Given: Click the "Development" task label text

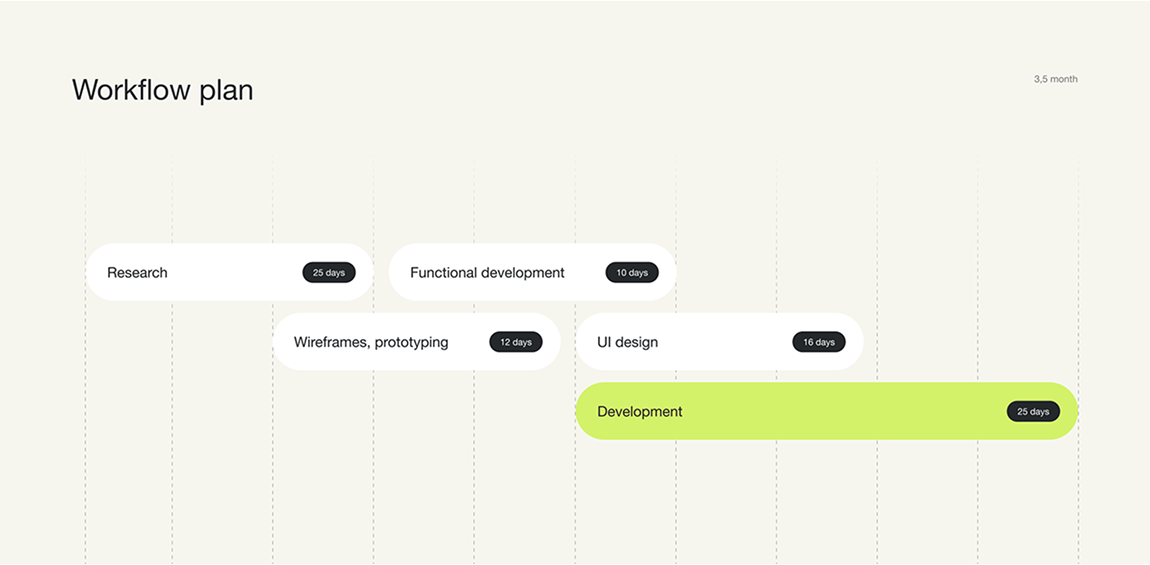Looking at the screenshot, I should (639, 411).
